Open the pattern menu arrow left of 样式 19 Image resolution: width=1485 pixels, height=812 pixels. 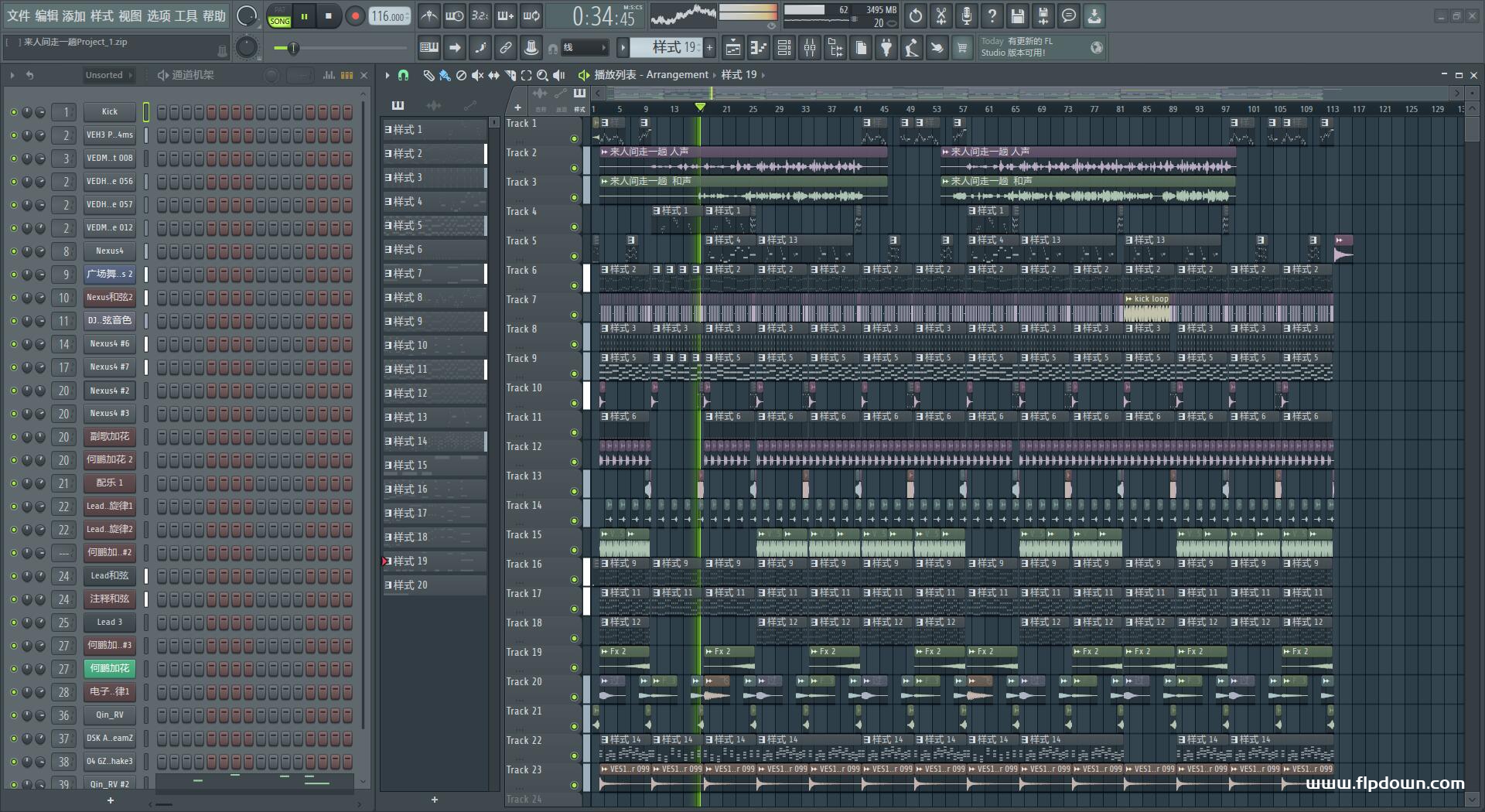tap(623, 48)
